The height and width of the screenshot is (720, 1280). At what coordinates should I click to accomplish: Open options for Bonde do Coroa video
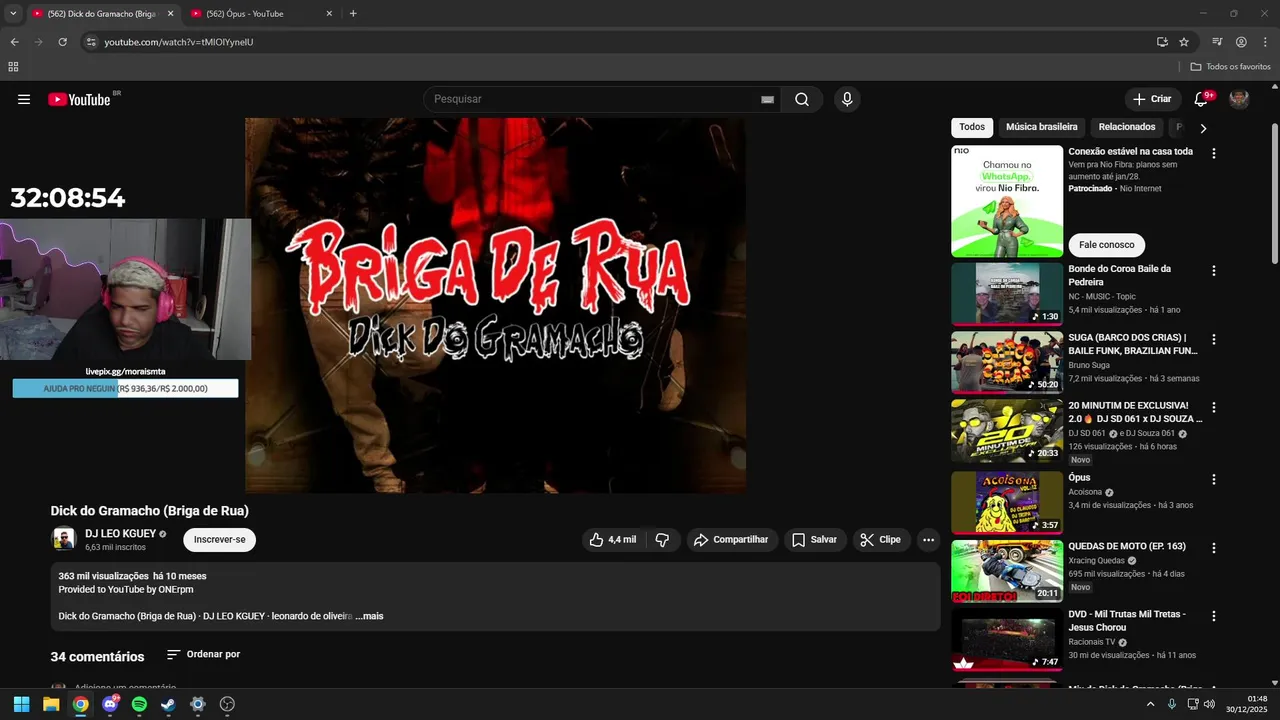coord(1214,271)
